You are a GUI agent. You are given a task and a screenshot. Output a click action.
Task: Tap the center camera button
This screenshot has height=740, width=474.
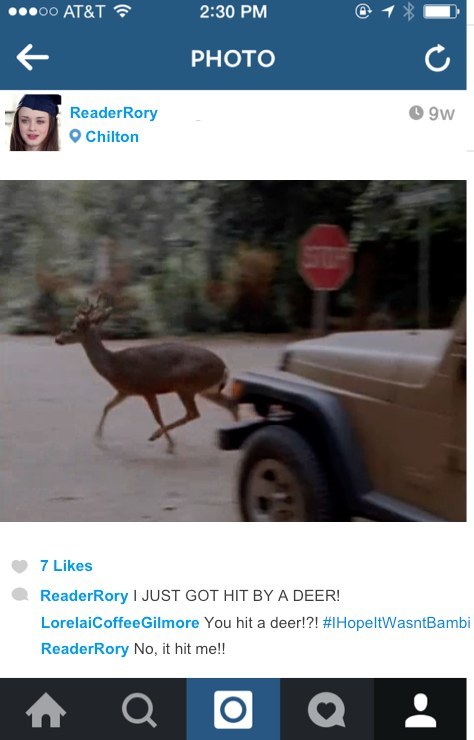233,709
